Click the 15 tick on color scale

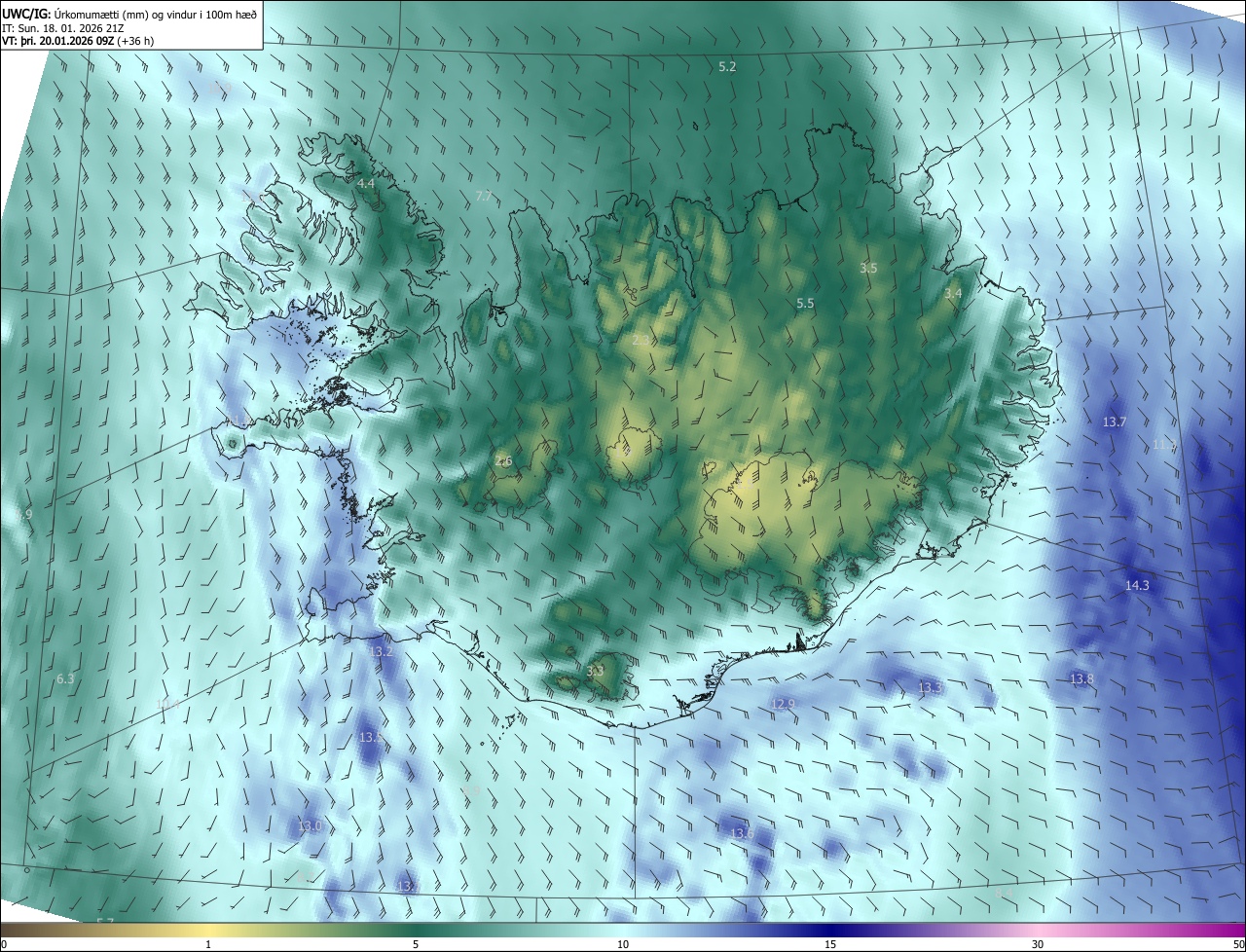[830, 945]
